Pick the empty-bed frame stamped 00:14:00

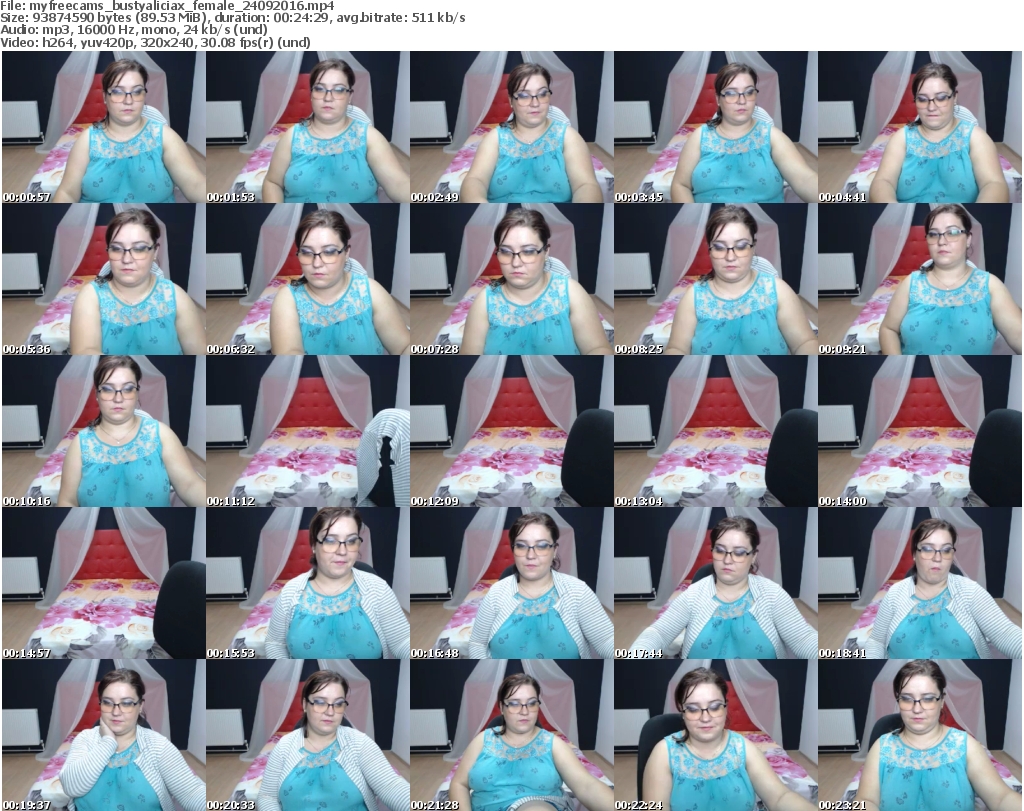click(x=920, y=432)
